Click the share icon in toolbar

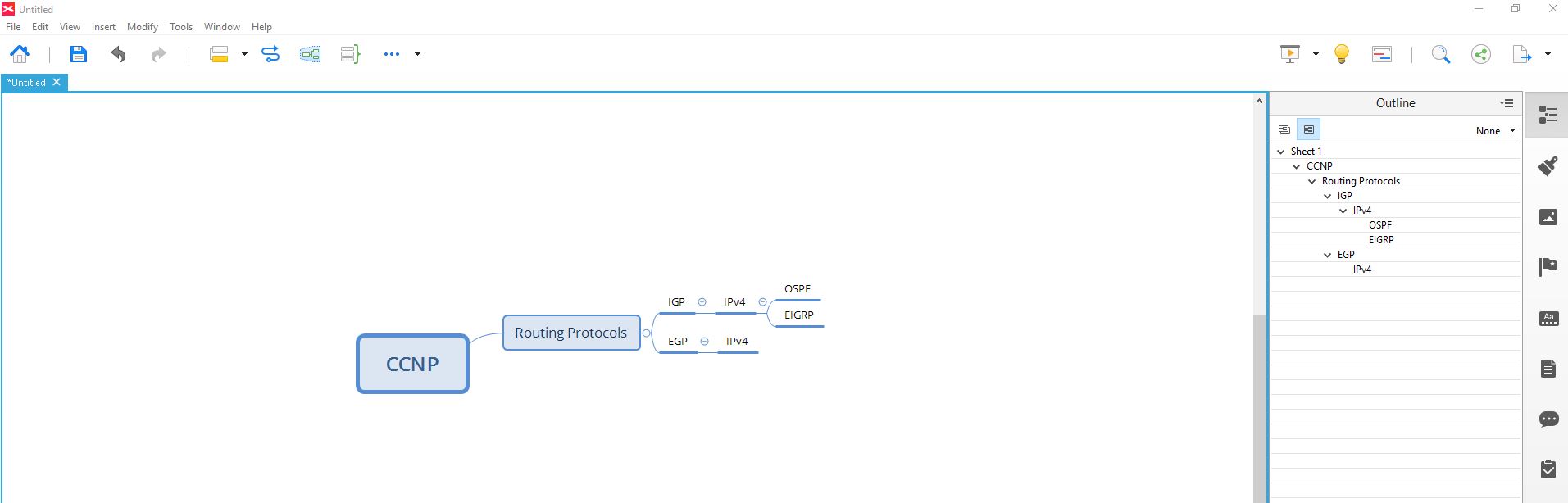point(1480,54)
